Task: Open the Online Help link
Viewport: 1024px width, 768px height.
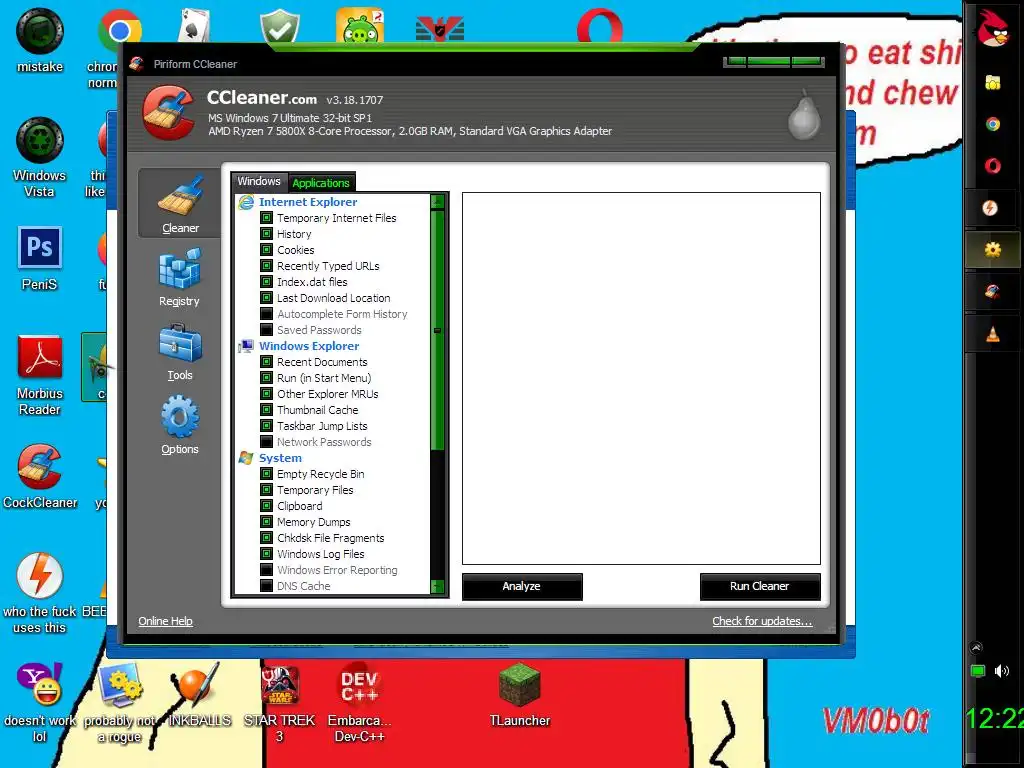Action: (165, 621)
